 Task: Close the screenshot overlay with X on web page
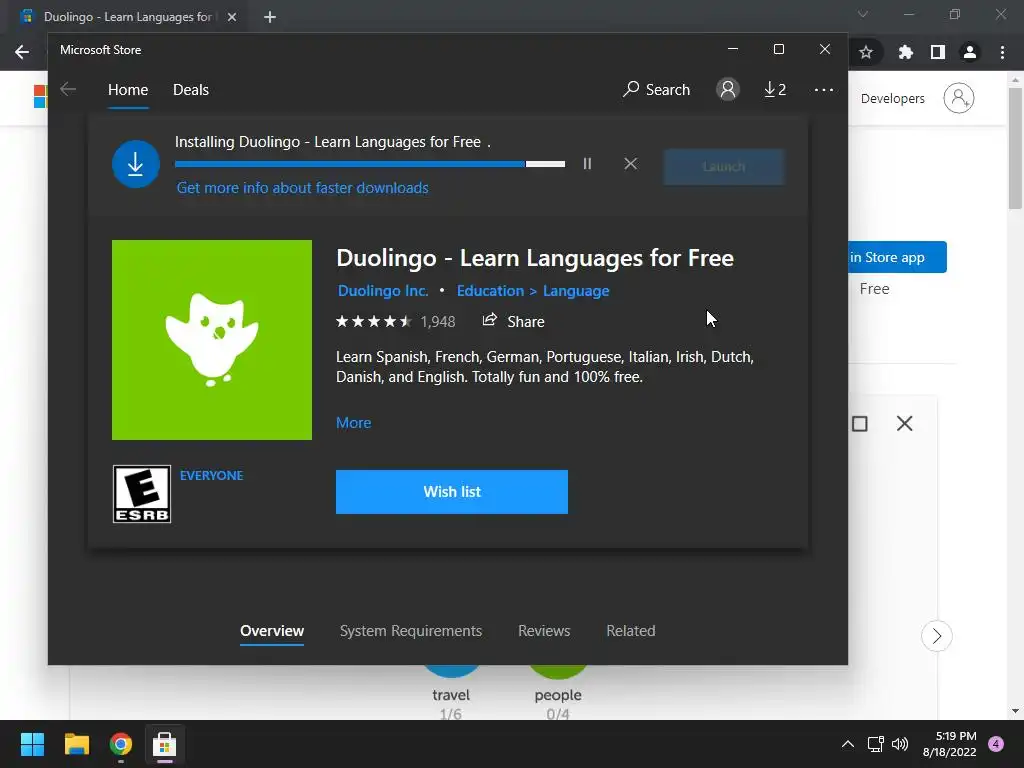click(x=904, y=424)
